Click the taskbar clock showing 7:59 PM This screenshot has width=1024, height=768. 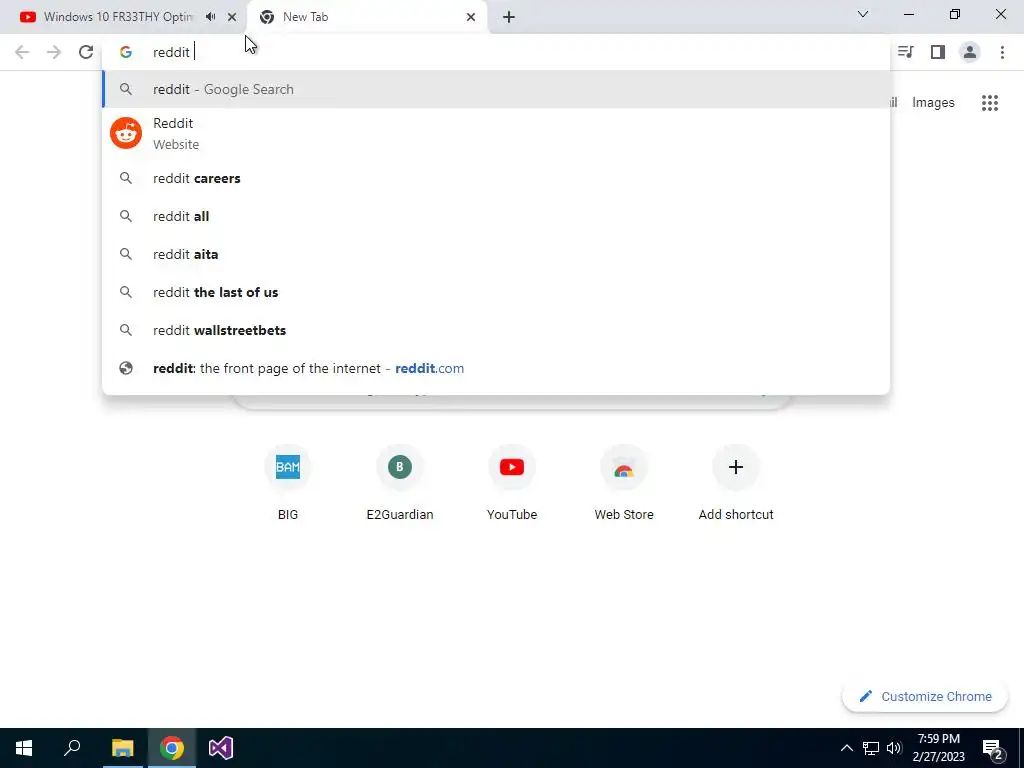938,748
